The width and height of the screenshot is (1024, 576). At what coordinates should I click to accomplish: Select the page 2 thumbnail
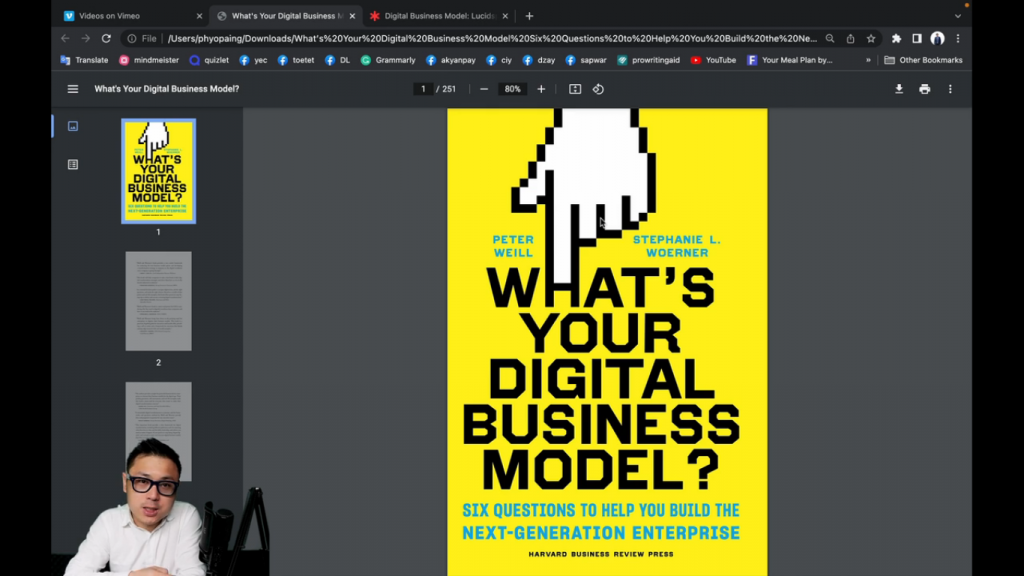point(159,301)
